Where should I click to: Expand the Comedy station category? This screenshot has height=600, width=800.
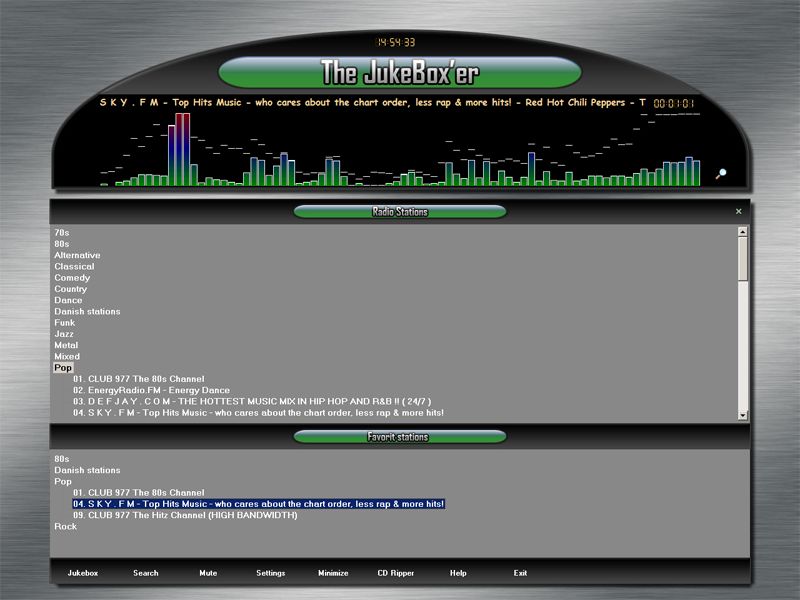coord(72,278)
